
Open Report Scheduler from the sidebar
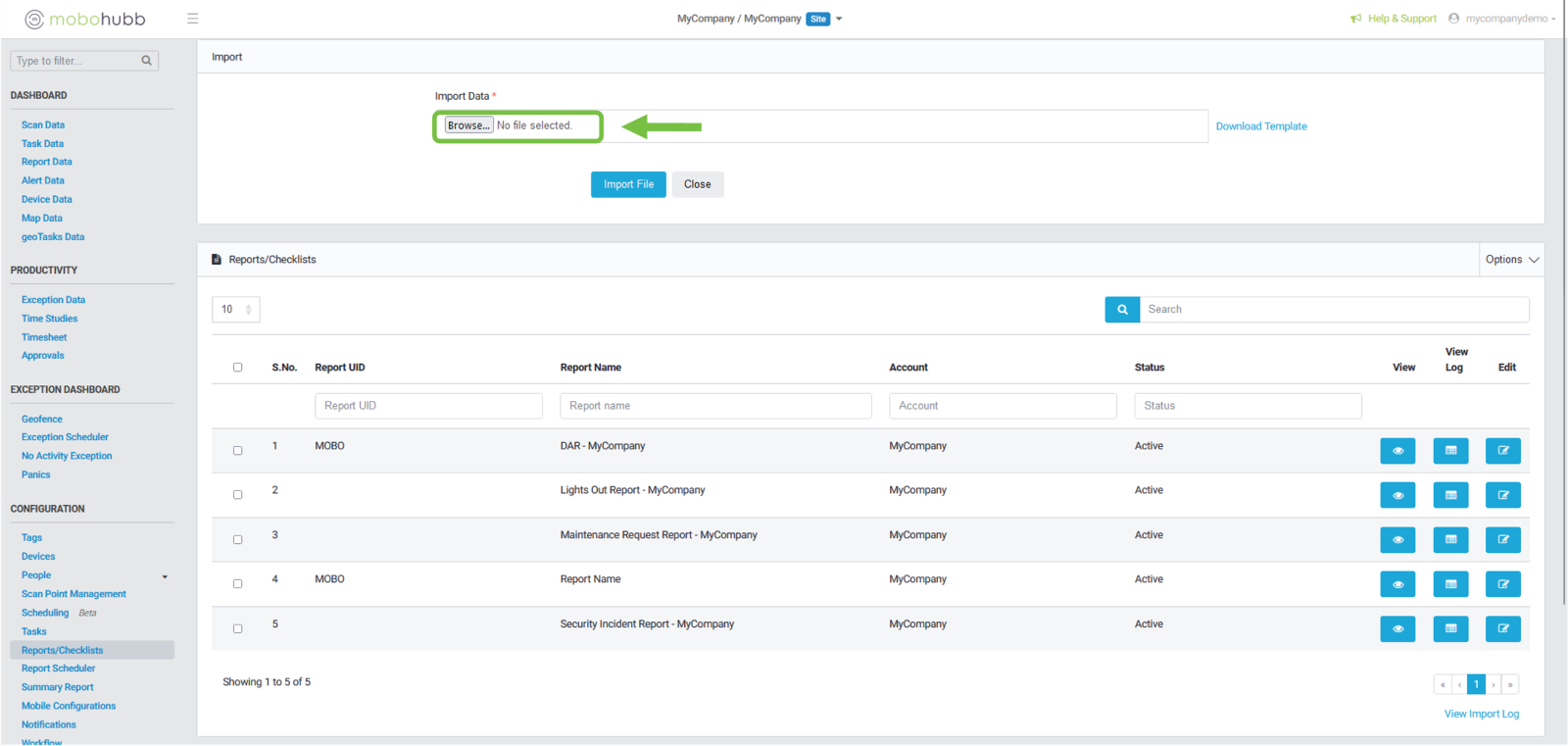(59, 669)
